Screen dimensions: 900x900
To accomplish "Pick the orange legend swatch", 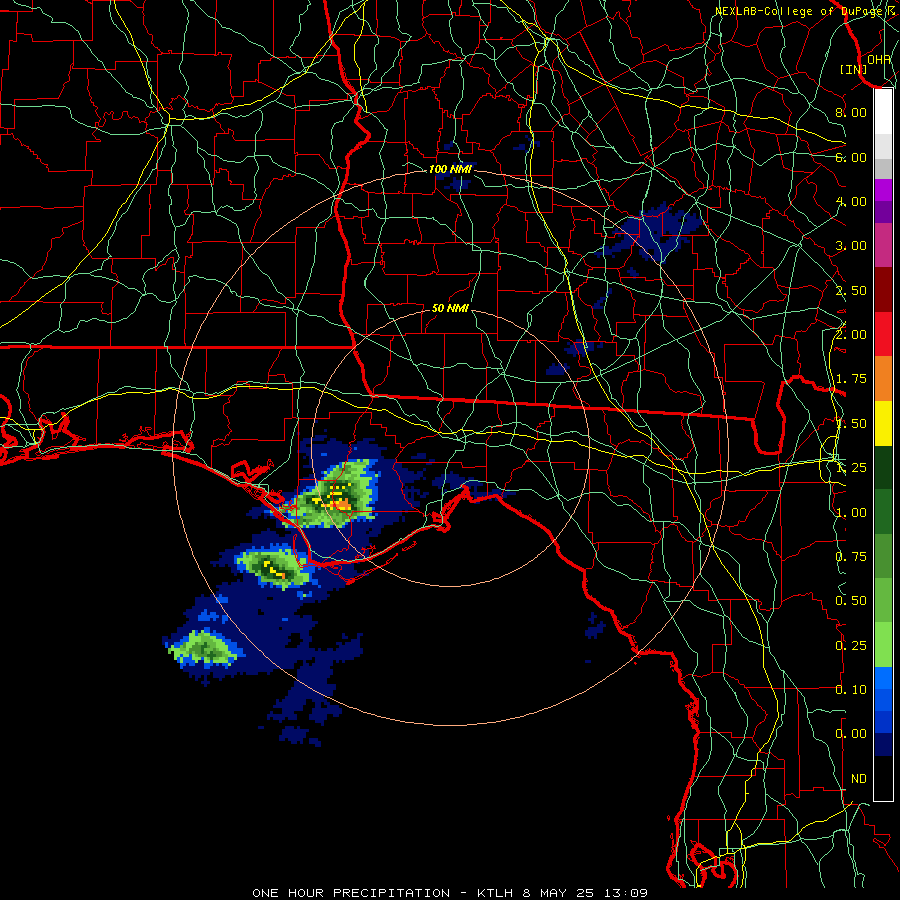I will (x=883, y=379).
